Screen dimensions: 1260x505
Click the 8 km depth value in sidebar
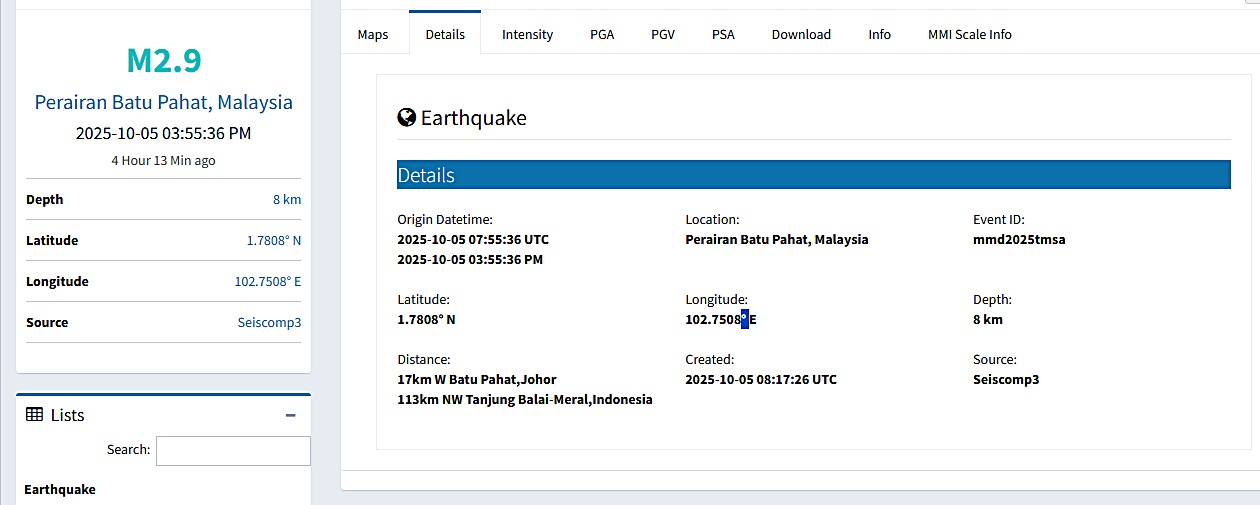tap(287, 200)
